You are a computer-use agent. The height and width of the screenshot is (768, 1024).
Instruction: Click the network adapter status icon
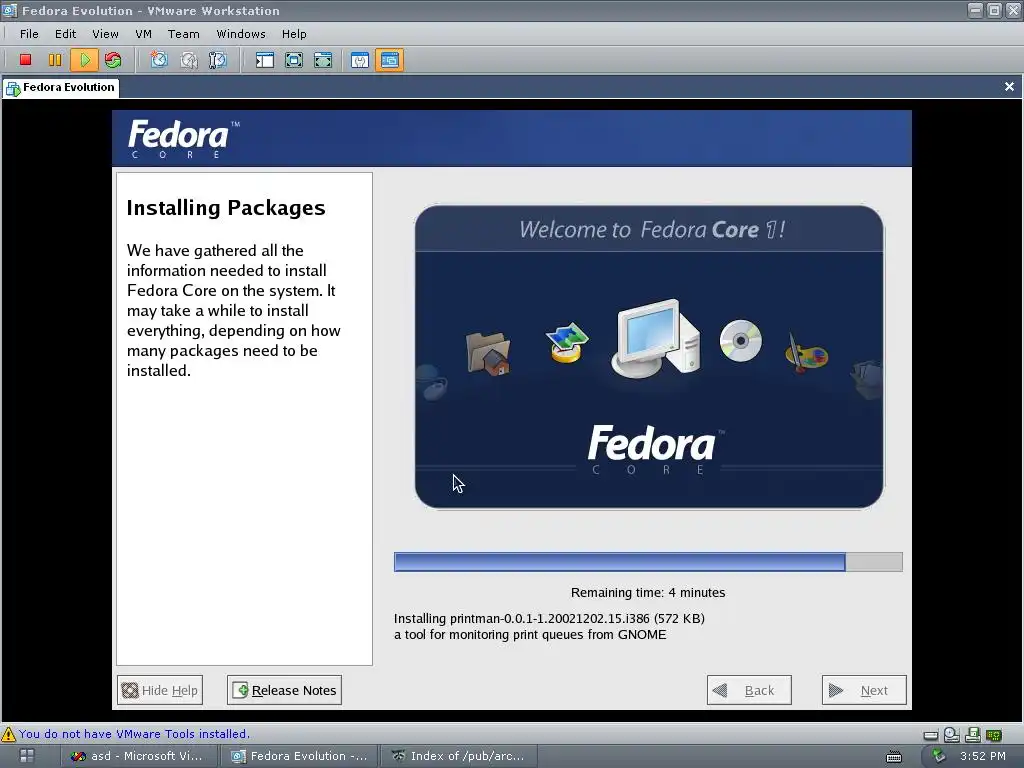[993, 735]
